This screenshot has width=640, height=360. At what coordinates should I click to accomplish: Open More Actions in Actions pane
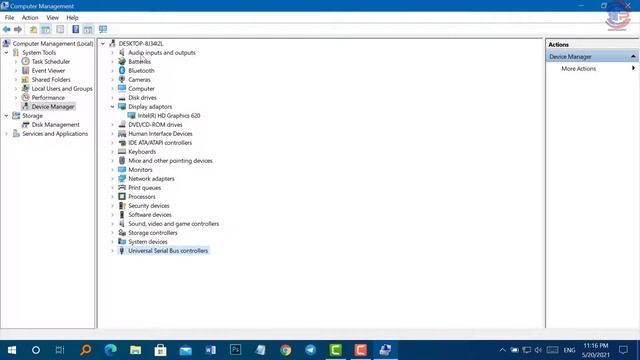[x=578, y=69]
